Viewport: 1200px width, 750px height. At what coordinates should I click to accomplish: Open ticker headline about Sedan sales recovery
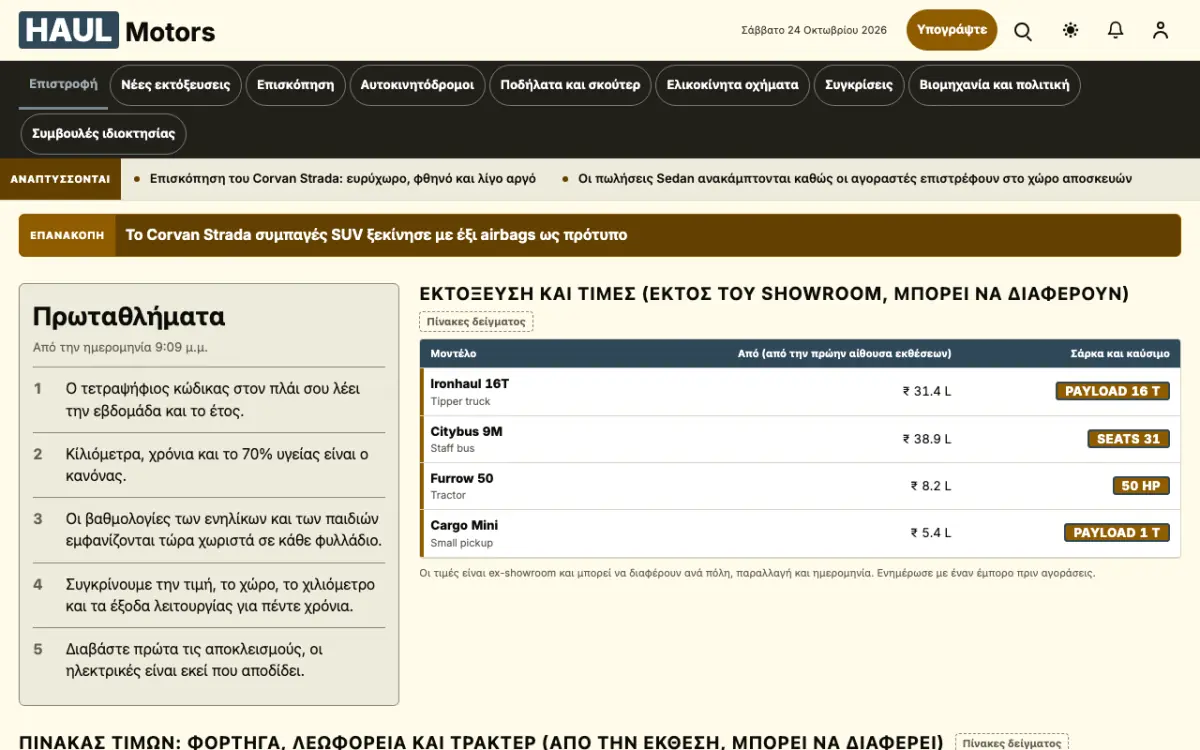coord(855,179)
